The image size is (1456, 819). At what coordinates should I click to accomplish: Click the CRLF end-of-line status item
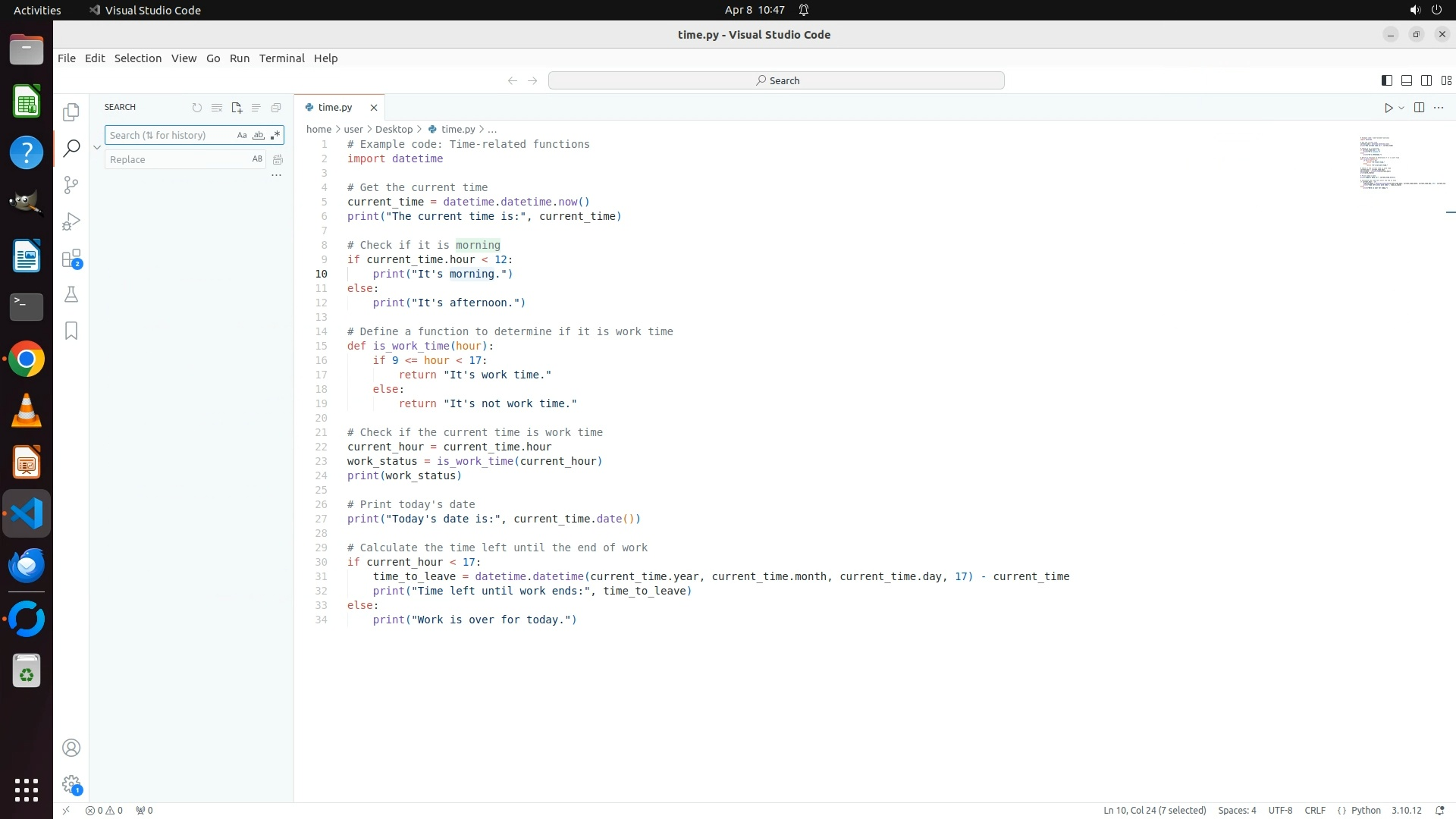[1314, 810]
